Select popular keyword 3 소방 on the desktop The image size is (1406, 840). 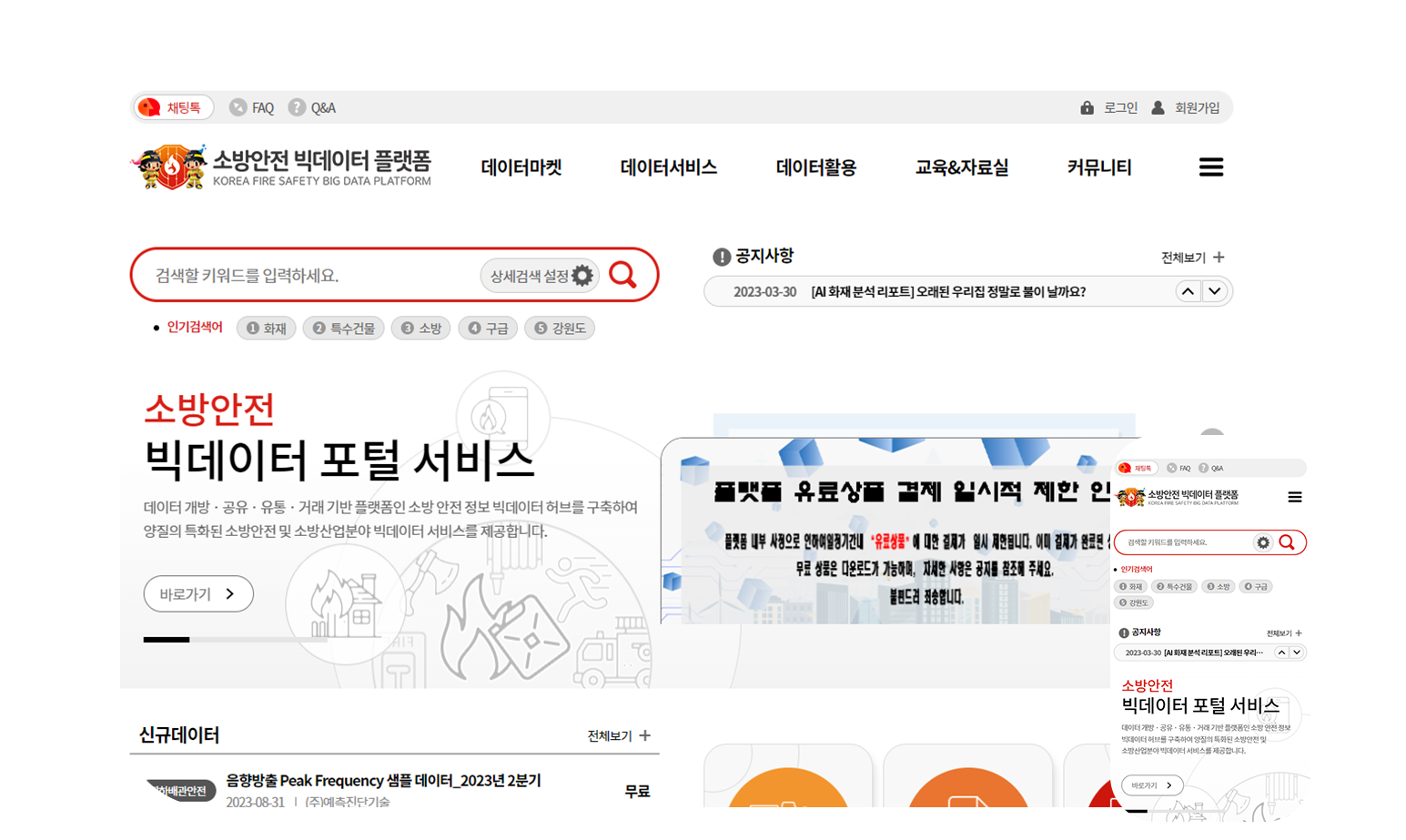point(420,328)
